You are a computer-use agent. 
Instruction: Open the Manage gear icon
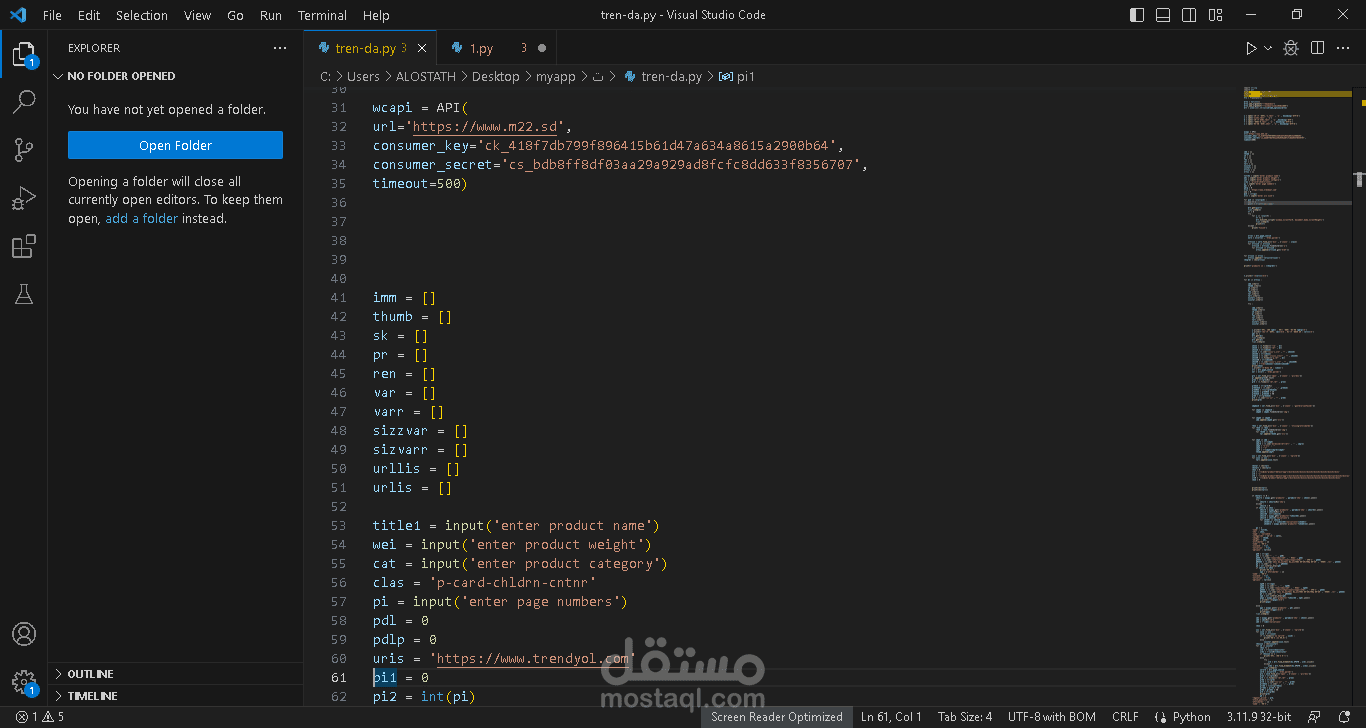pyautogui.click(x=24, y=682)
